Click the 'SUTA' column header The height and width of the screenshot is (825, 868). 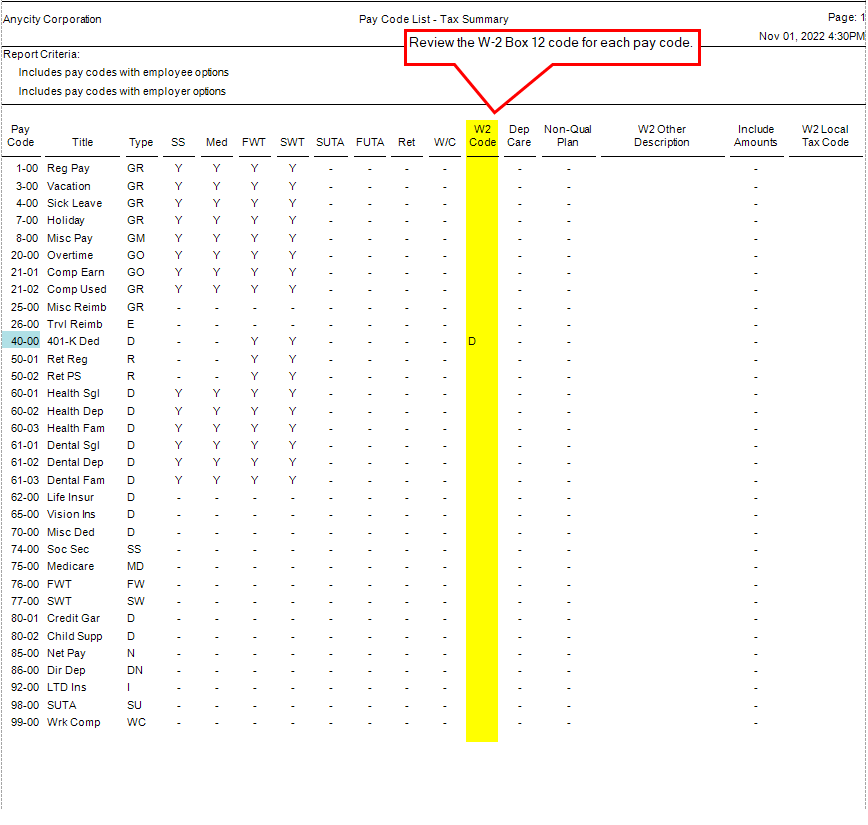coord(330,142)
